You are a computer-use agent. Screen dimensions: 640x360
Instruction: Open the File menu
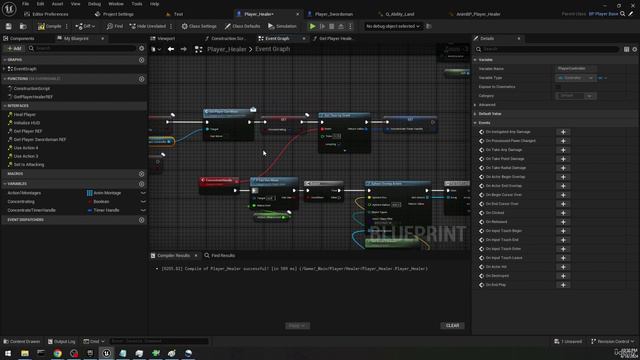tap(25, 4)
